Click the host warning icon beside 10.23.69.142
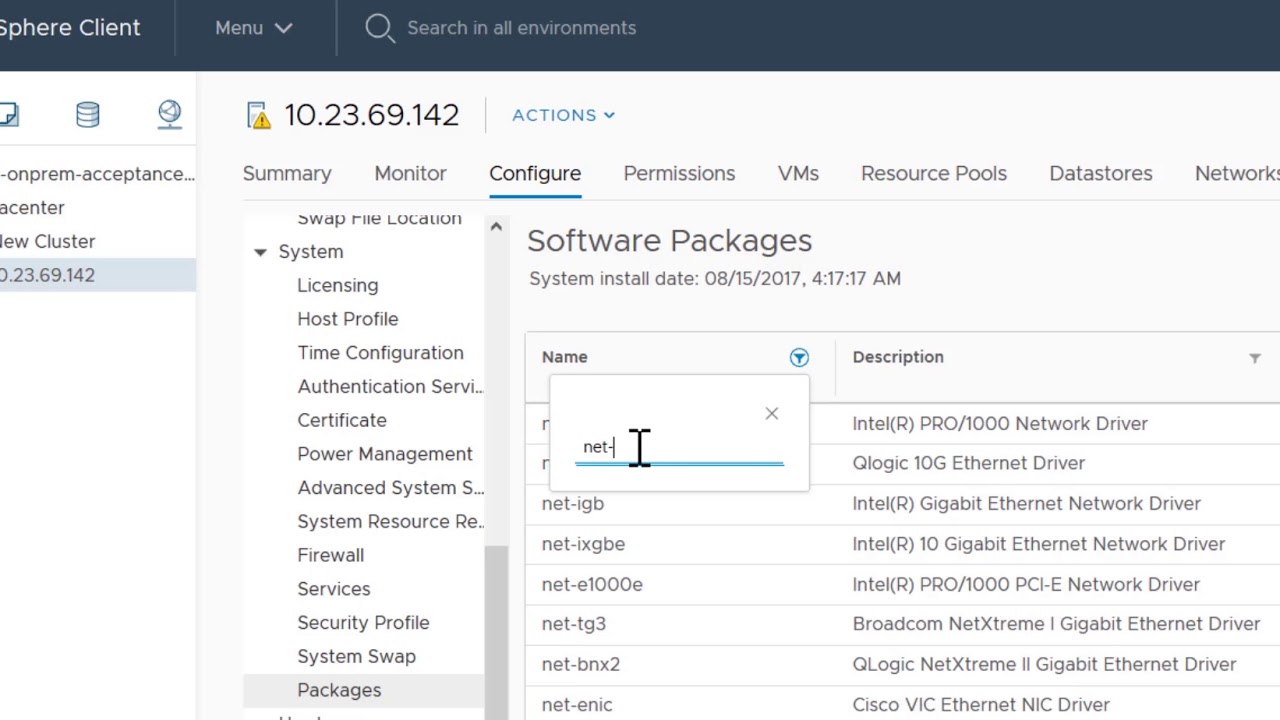The image size is (1280, 720). click(x=258, y=116)
